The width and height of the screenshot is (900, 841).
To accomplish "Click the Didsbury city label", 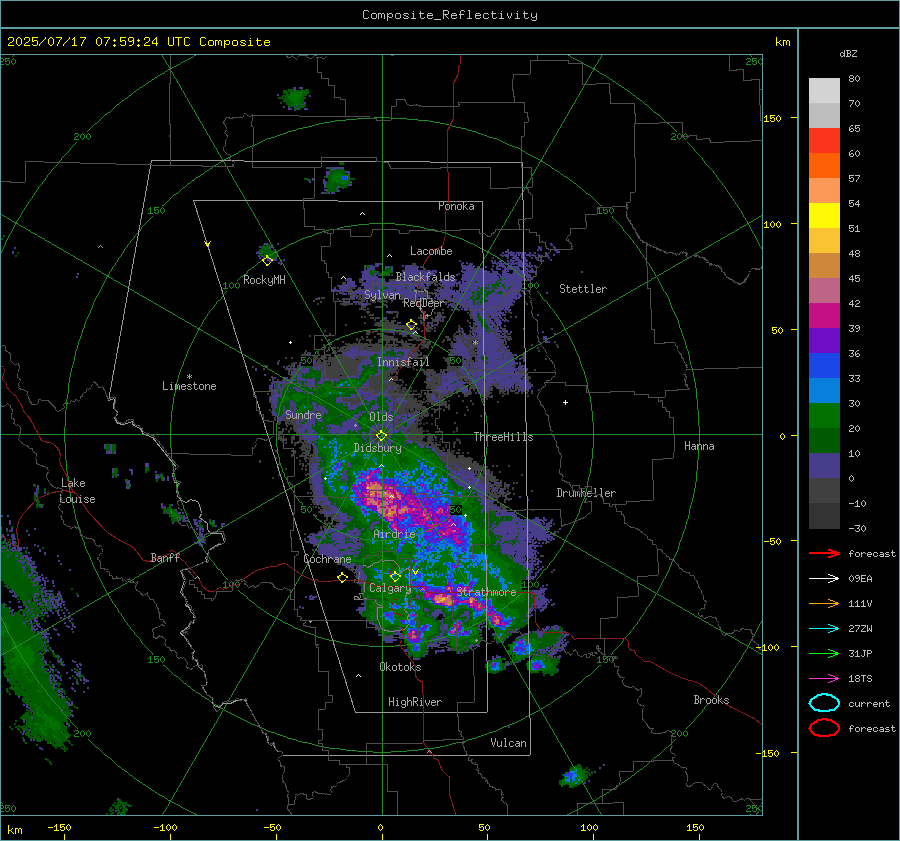I will [377, 448].
